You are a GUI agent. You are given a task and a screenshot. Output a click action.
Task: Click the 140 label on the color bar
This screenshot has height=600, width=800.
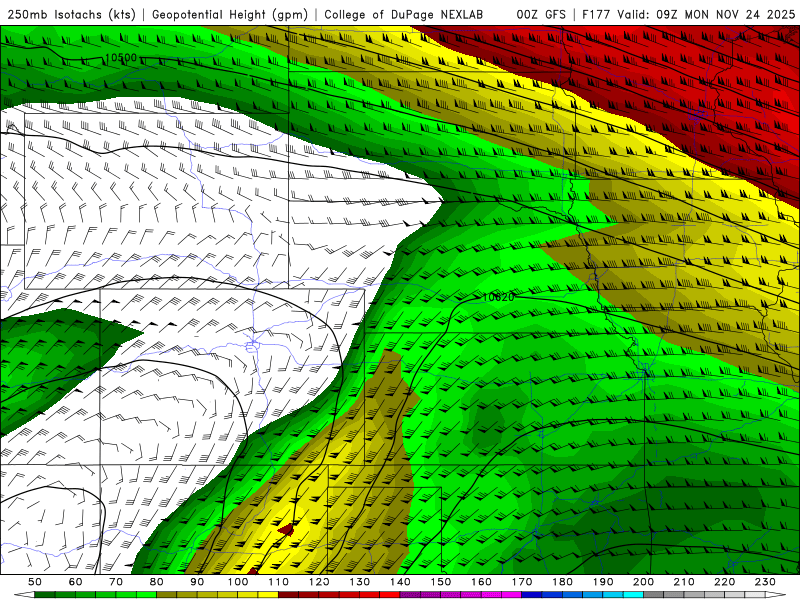[x=401, y=582]
